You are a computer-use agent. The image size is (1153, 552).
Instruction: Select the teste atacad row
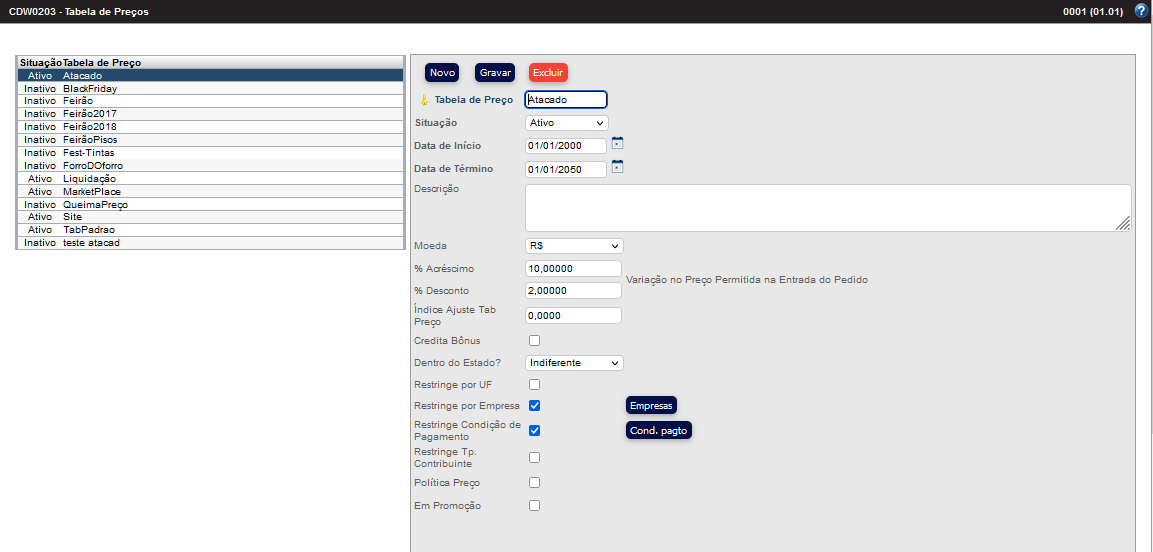click(x=210, y=243)
